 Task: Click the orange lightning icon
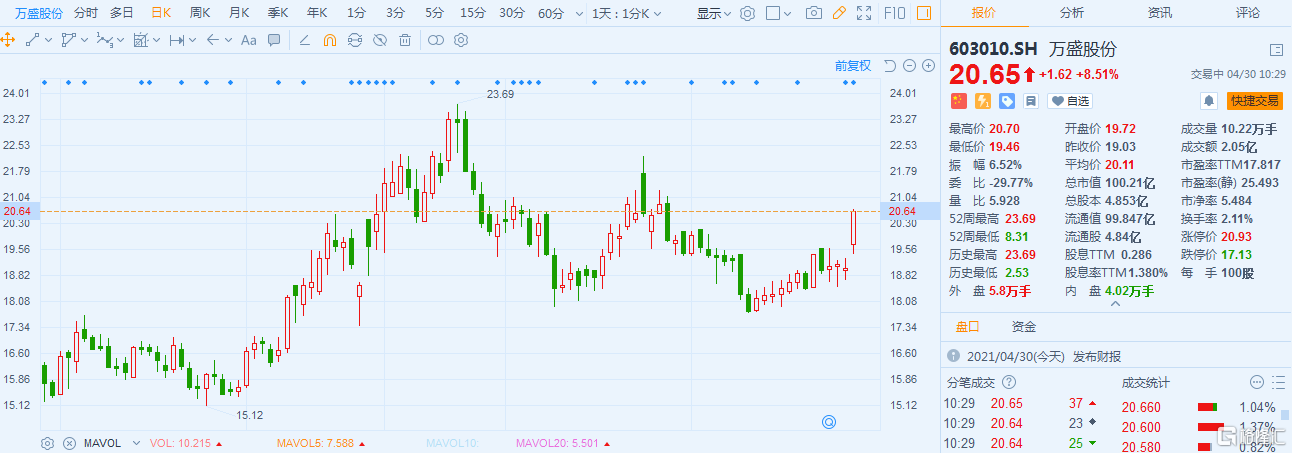tap(982, 100)
